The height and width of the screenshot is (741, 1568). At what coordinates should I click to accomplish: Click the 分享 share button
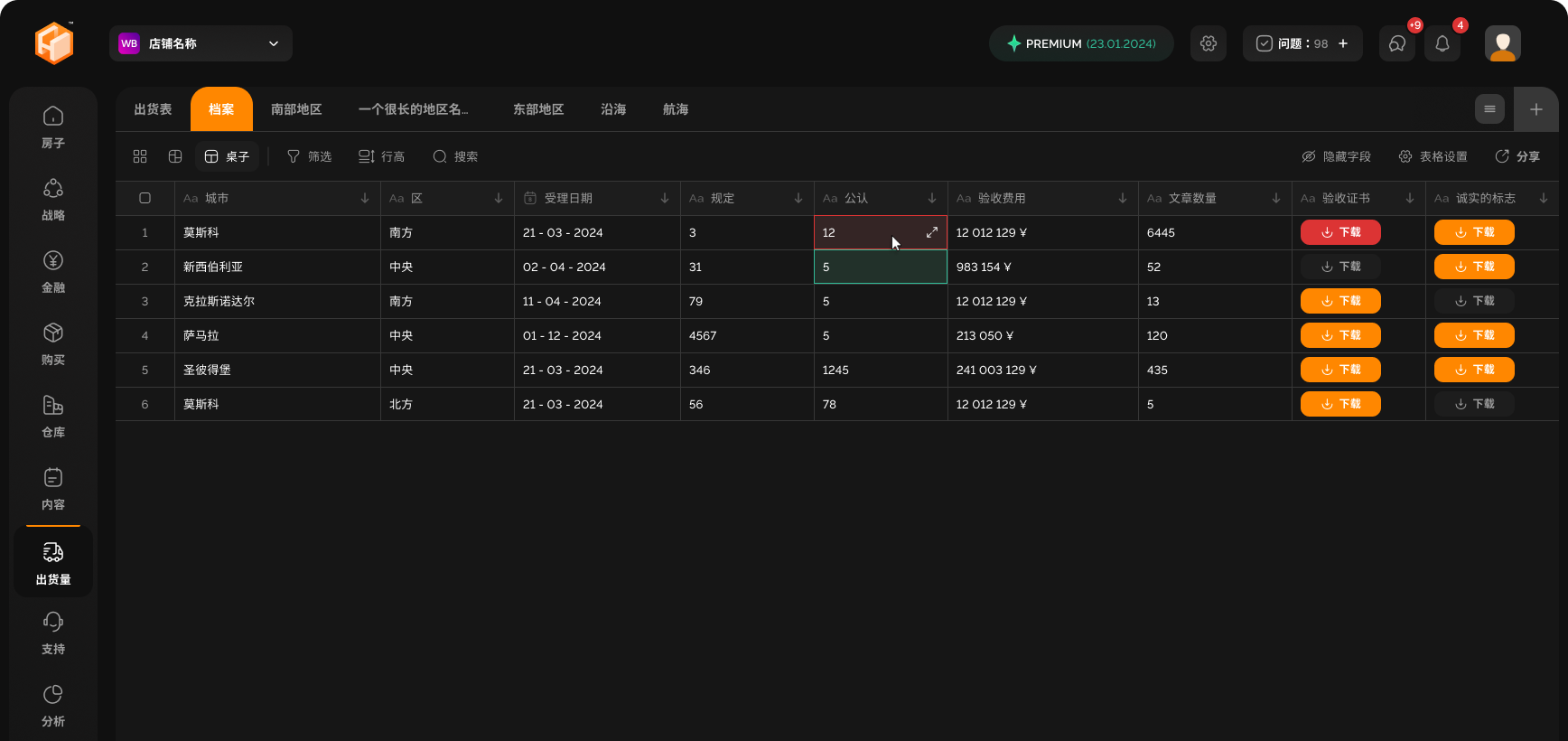[x=1517, y=156]
